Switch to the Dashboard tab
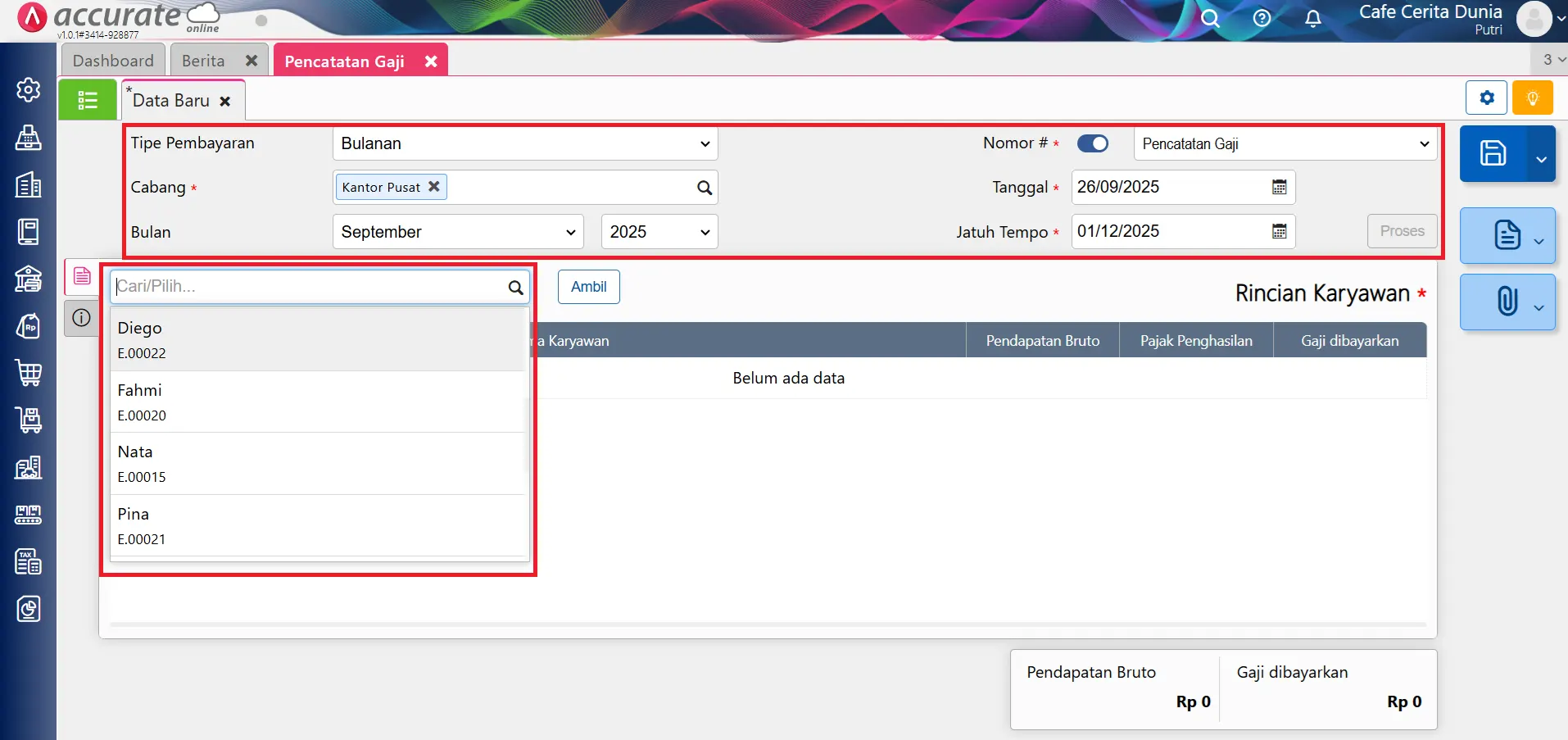This screenshot has width=1568, height=740. click(113, 61)
